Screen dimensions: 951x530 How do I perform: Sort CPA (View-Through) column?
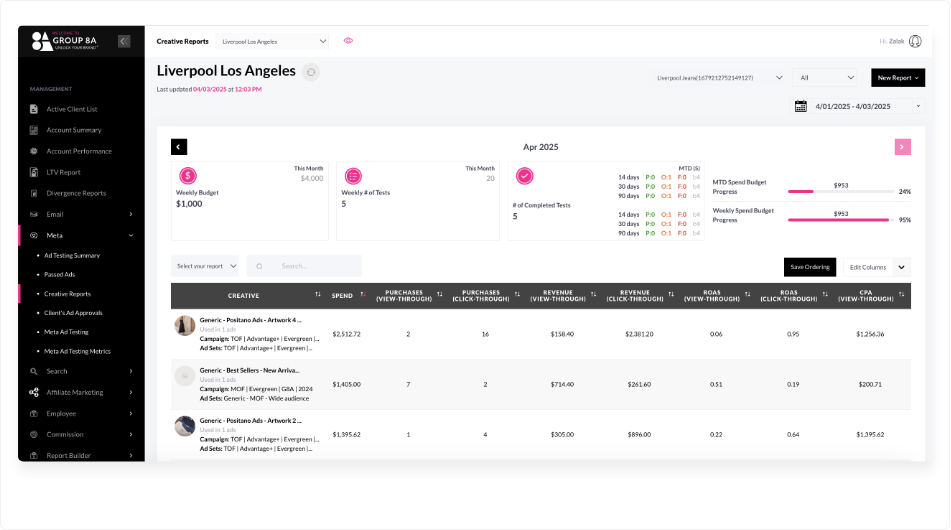click(x=902, y=295)
